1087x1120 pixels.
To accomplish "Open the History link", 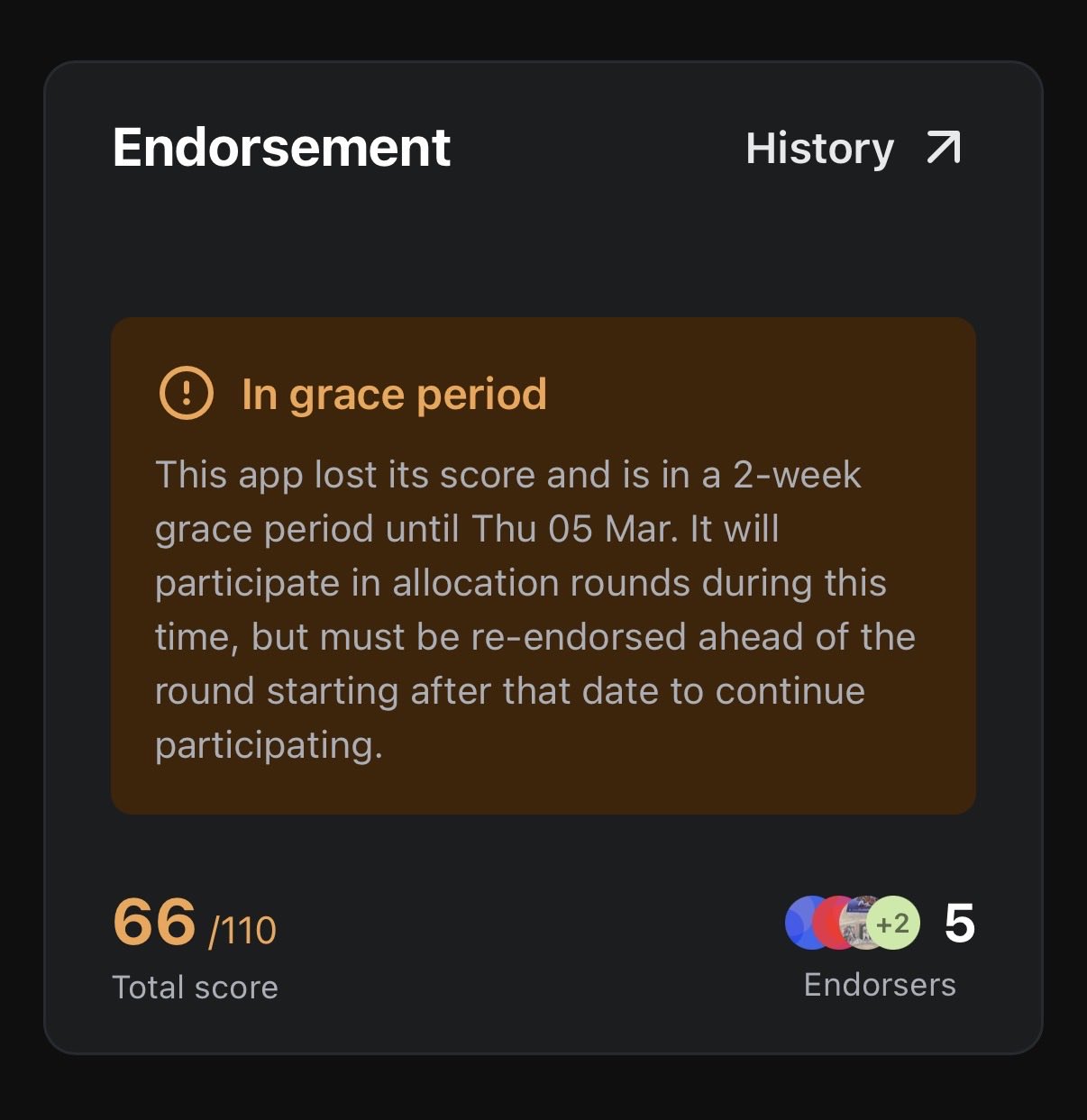I will tap(819, 149).
